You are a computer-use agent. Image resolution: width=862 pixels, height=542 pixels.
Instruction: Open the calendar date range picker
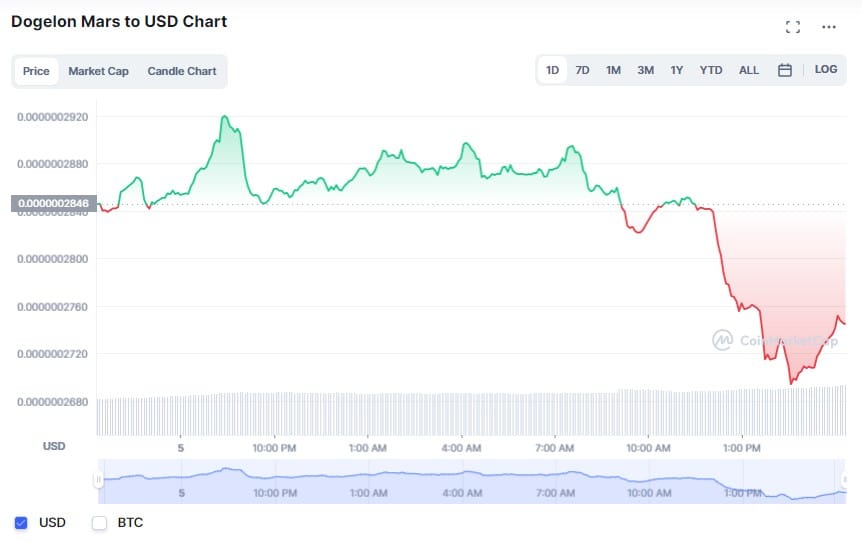784,70
